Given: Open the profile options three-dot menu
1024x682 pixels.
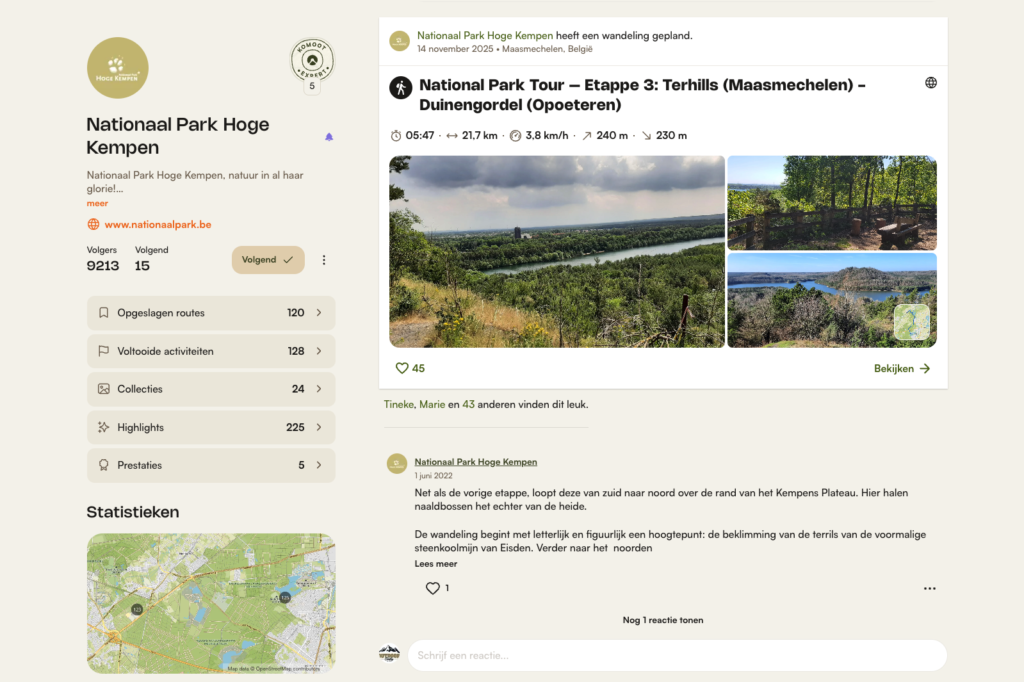Looking at the screenshot, I should (x=323, y=259).
